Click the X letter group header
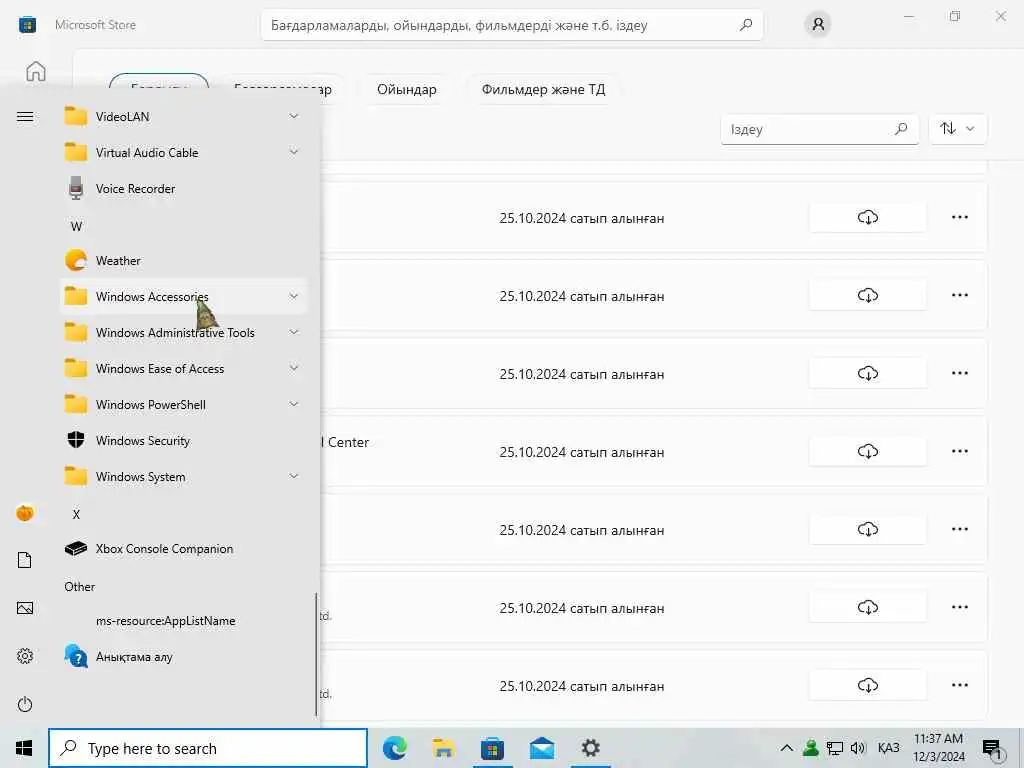Viewport: 1024px width, 768px height. tap(76, 514)
